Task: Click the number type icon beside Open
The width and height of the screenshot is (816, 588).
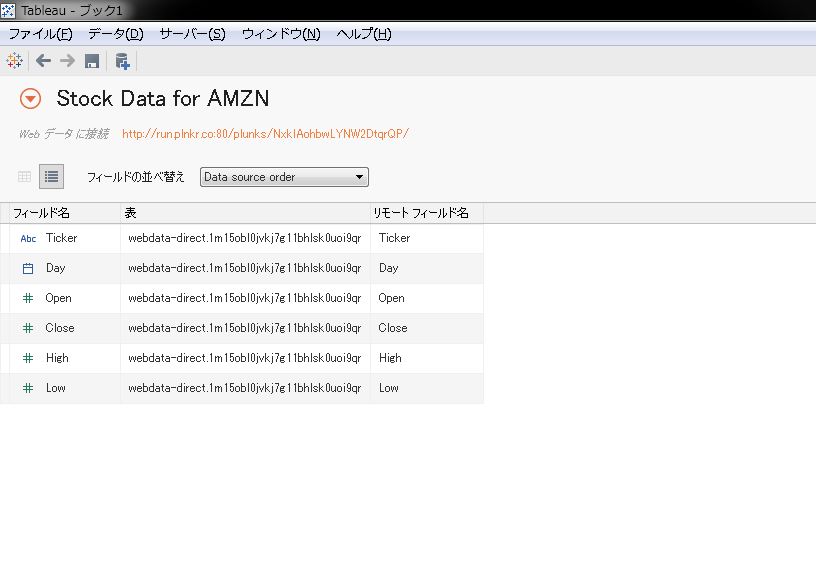Action: pyautogui.click(x=27, y=298)
